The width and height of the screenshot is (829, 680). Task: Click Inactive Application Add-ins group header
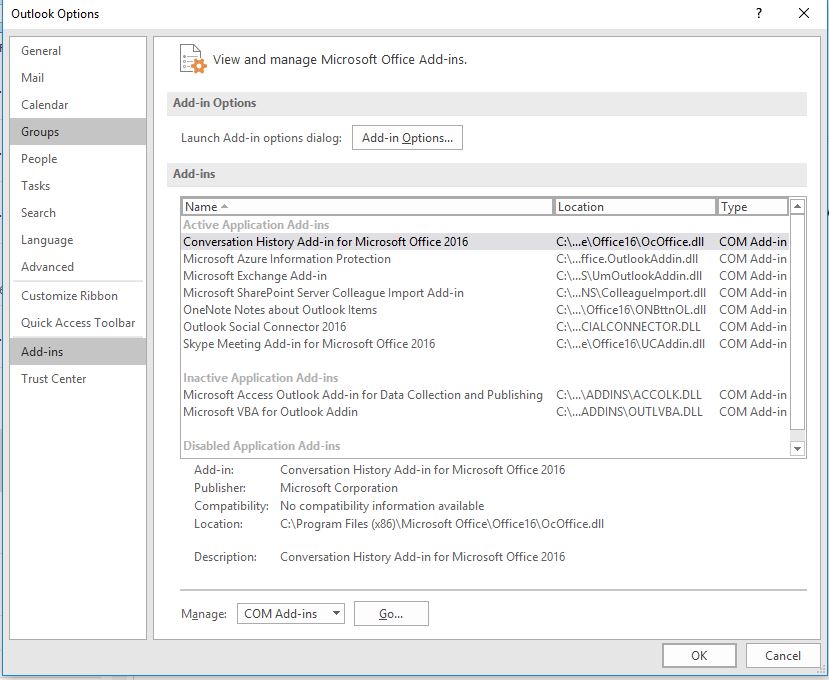[260, 378]
